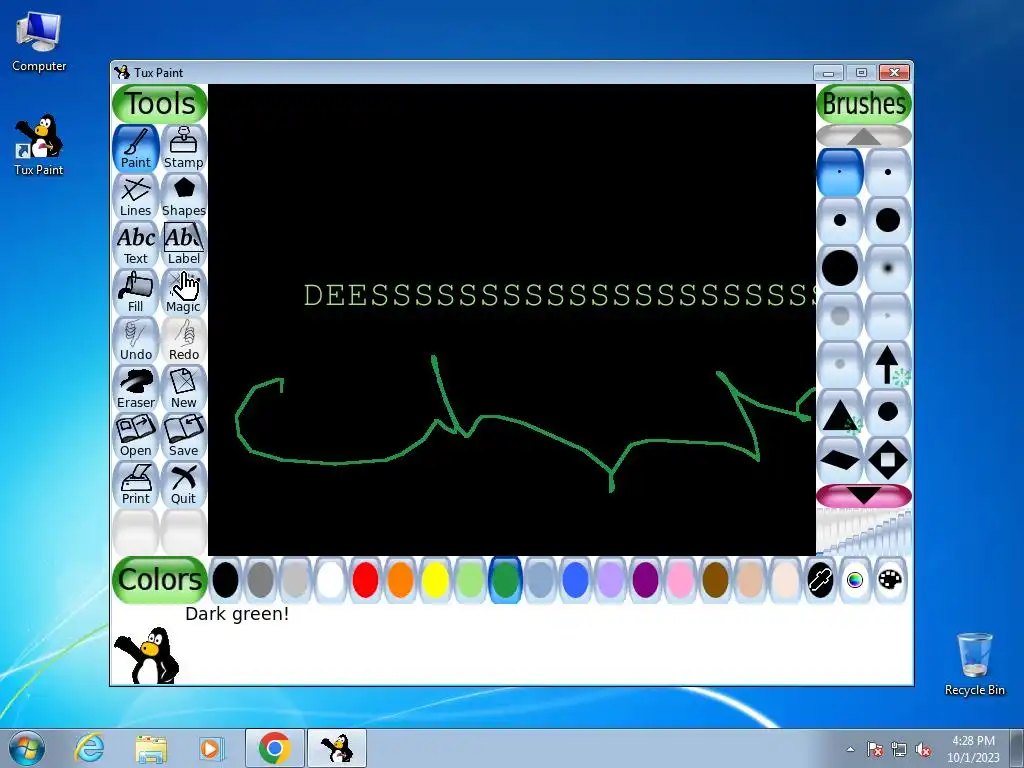Open the Magic effects tool
The height and width of the screenshot is (768, 1024).
click(184, 291)
